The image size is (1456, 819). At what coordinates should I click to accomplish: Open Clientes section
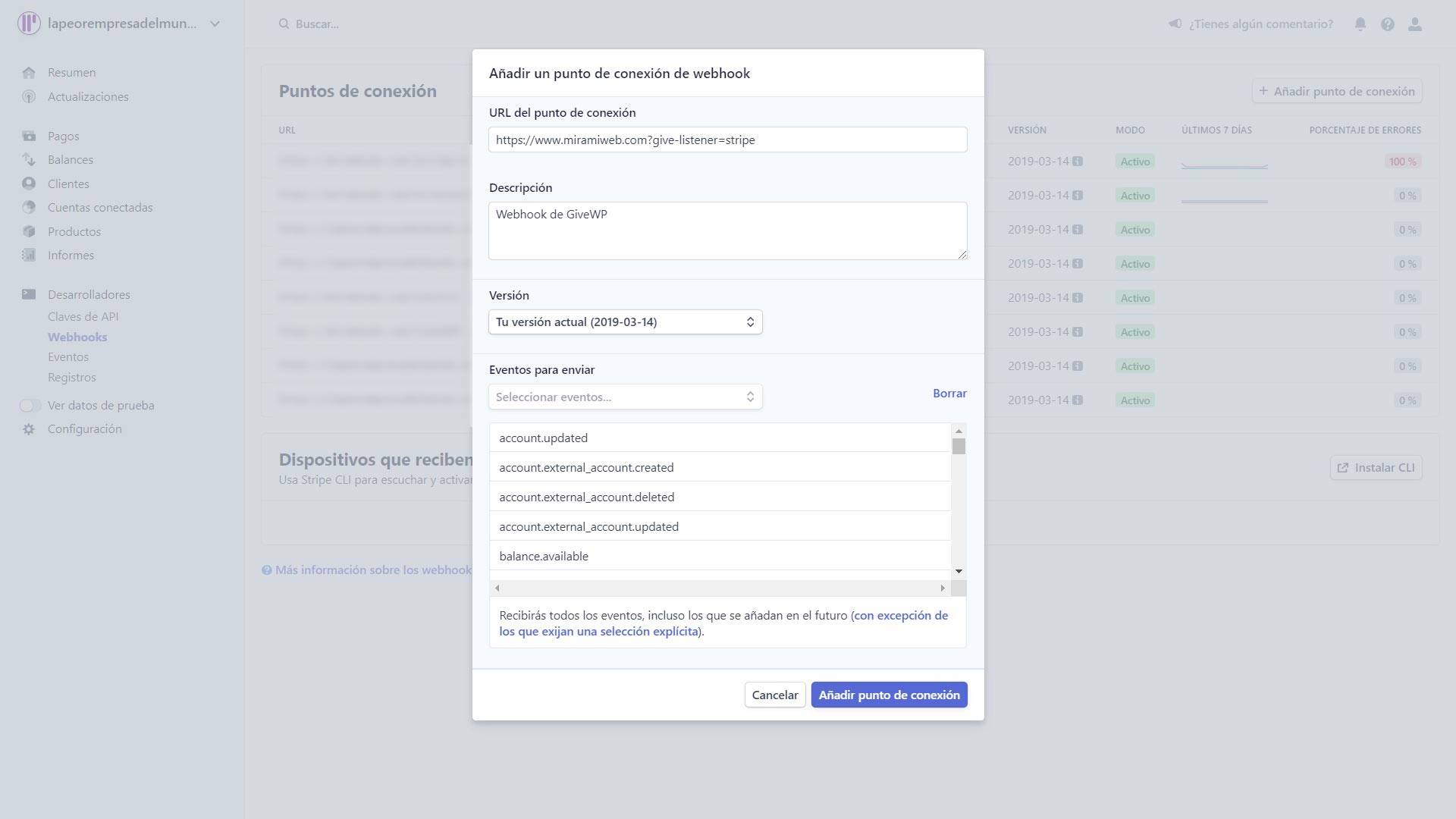tap(68, 184)
